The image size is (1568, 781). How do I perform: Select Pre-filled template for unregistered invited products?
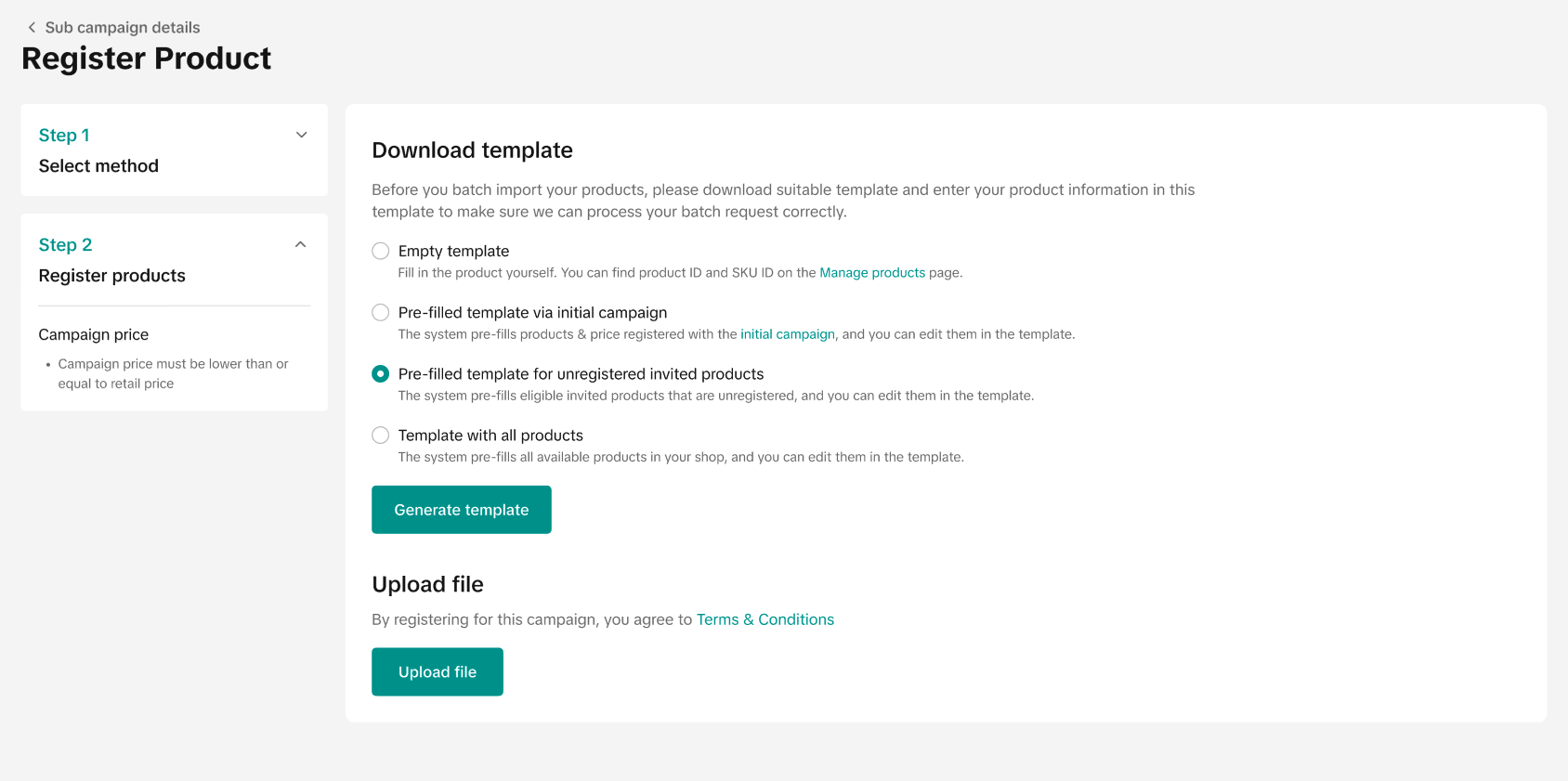click(x=381, y=374)
